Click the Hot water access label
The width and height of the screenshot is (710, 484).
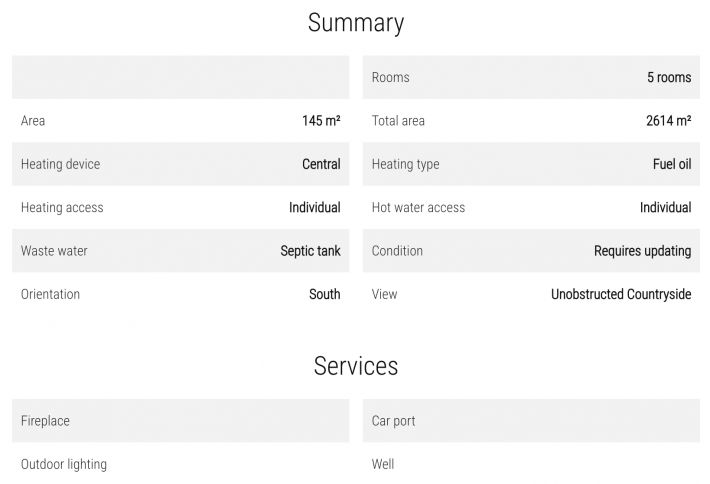pyautogui.click(x=418, y=207)
